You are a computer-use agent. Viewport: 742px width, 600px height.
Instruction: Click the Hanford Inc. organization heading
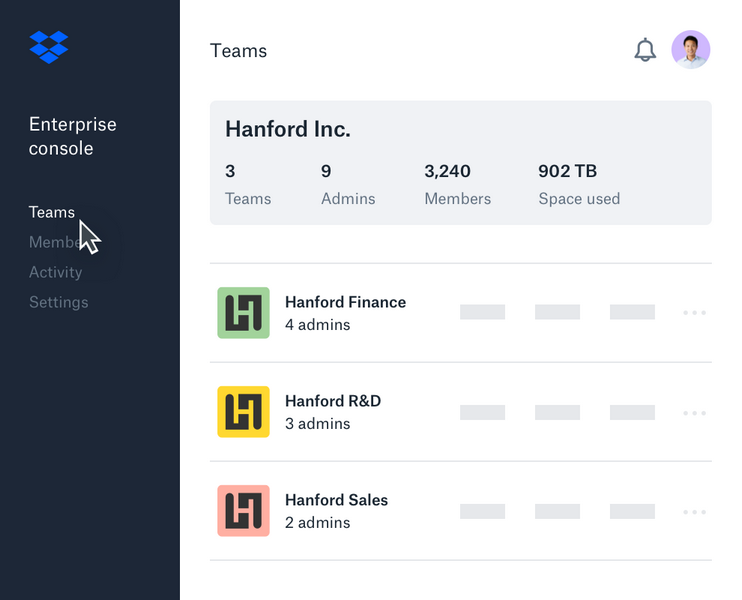pos(287,129)
